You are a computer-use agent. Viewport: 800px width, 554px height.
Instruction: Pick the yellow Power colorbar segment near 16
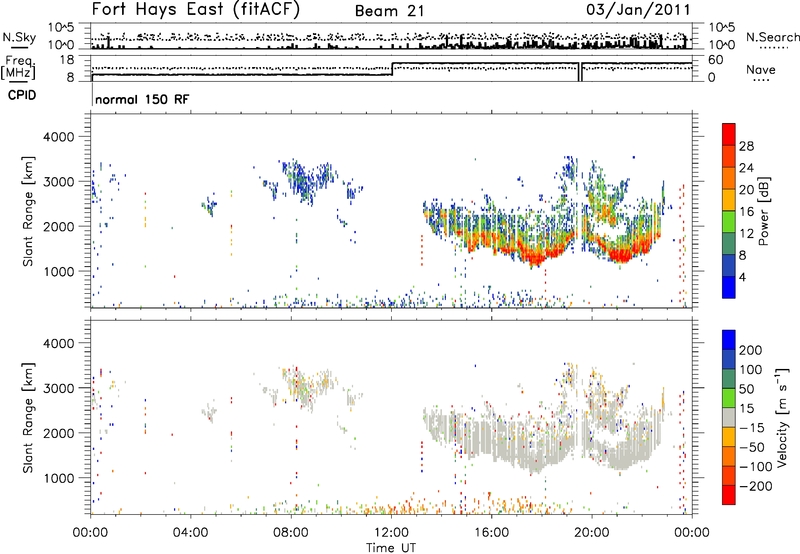(x=729, y=199)
